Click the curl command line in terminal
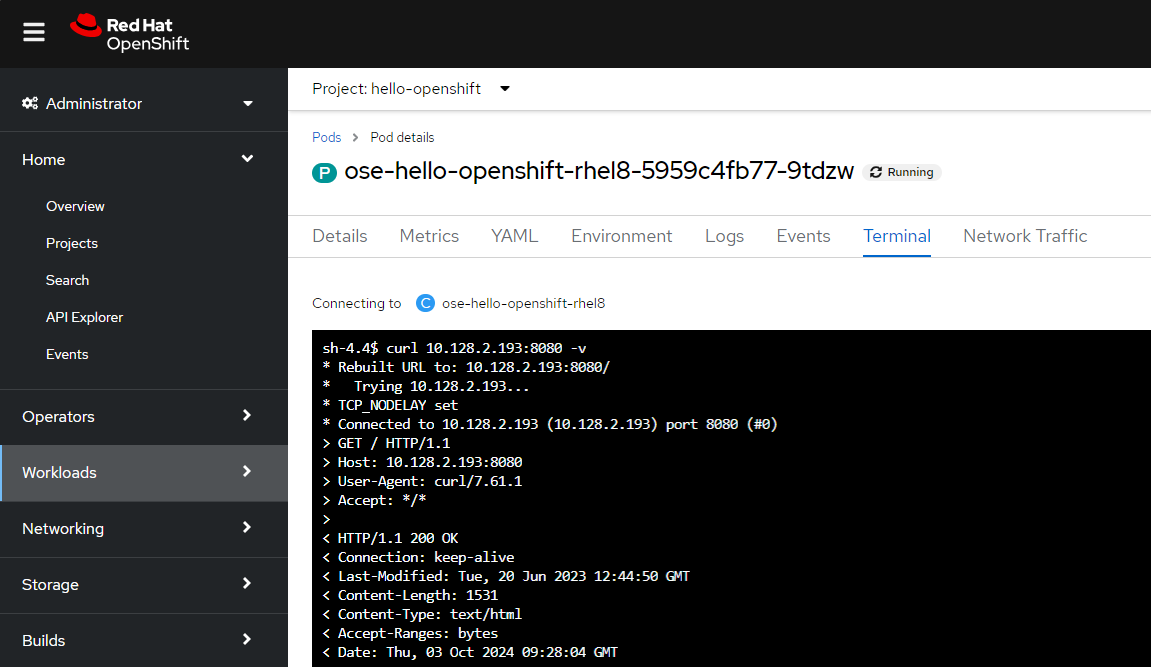The width and height of the screenshot is (1151, 667). pyautogui.click(x=454, y=348)
